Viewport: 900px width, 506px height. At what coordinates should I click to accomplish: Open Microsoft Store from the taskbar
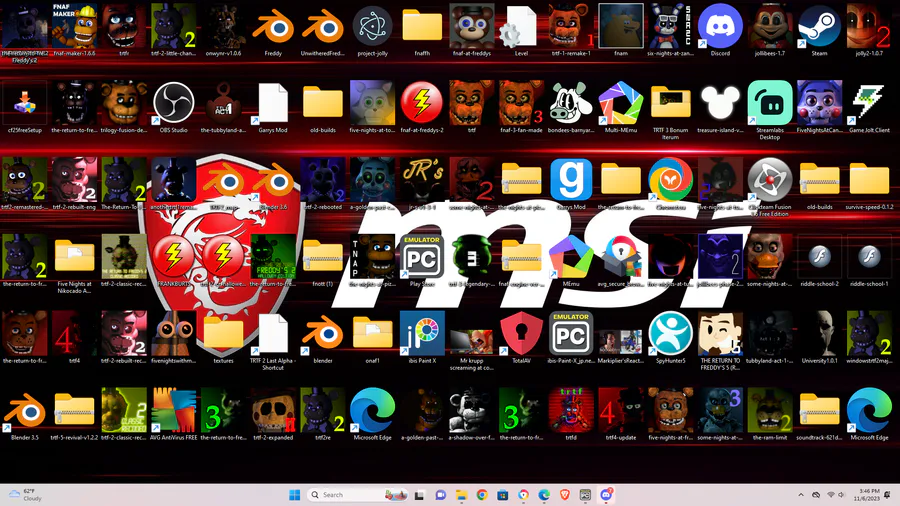pos(502,495)
